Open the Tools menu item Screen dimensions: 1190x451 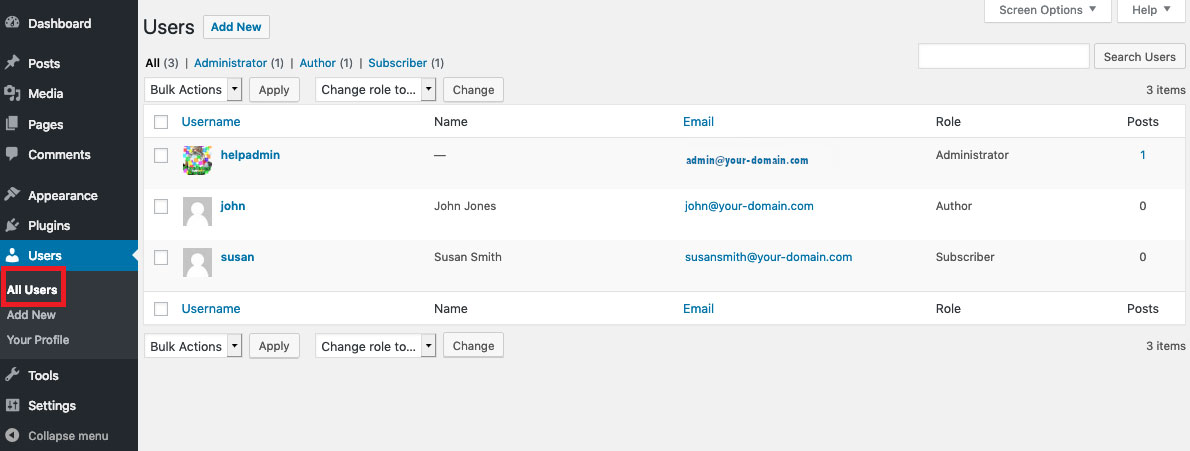pyautogui.click(x=43, y=375)
